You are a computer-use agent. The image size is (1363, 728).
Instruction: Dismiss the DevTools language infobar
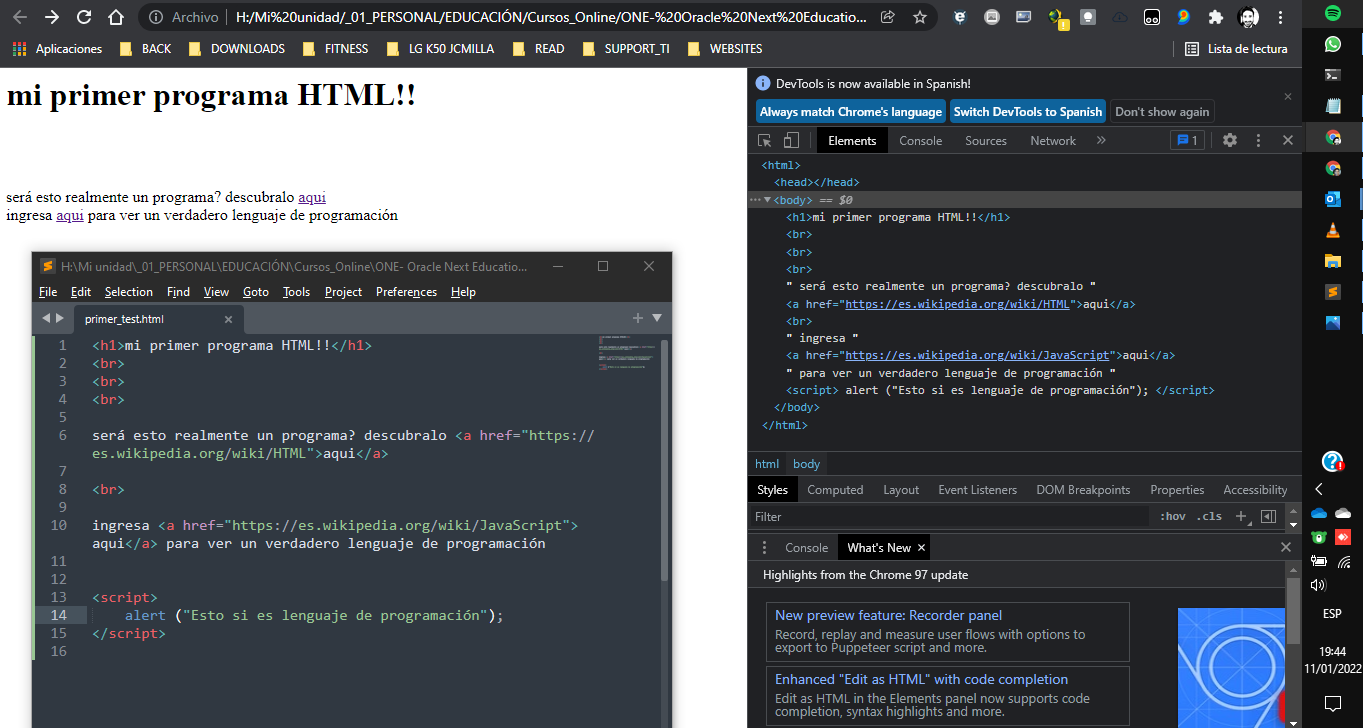(1288, 97)
